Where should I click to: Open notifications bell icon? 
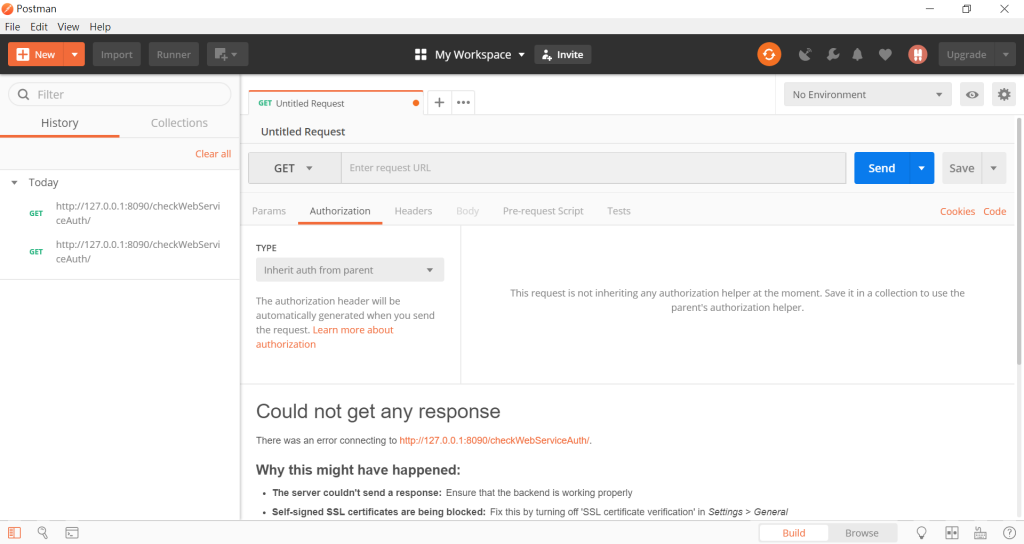pos(857,54)
